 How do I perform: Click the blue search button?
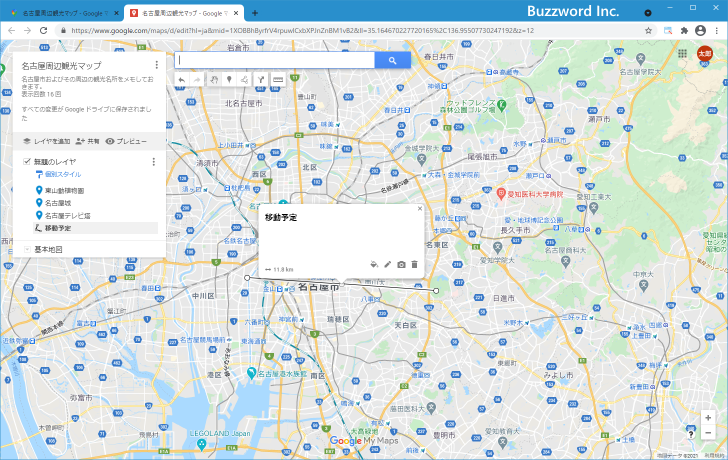click(392, 60)
